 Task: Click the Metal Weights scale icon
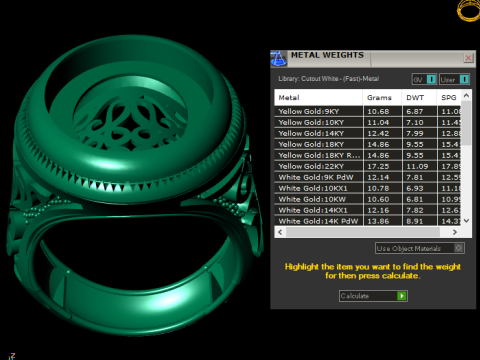pos(278,59)
